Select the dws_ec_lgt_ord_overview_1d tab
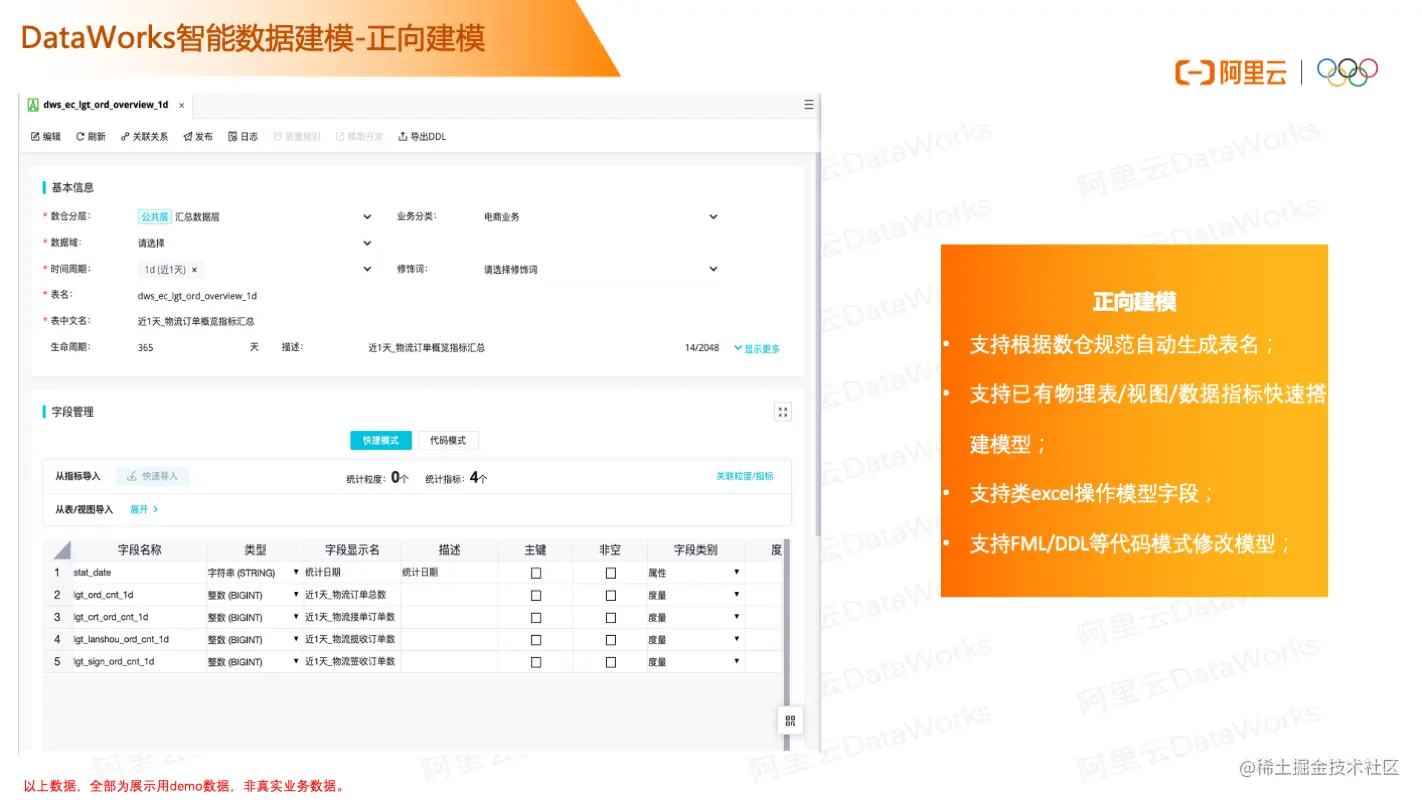Screen dimensions: 1422x800 pos(106,105)
